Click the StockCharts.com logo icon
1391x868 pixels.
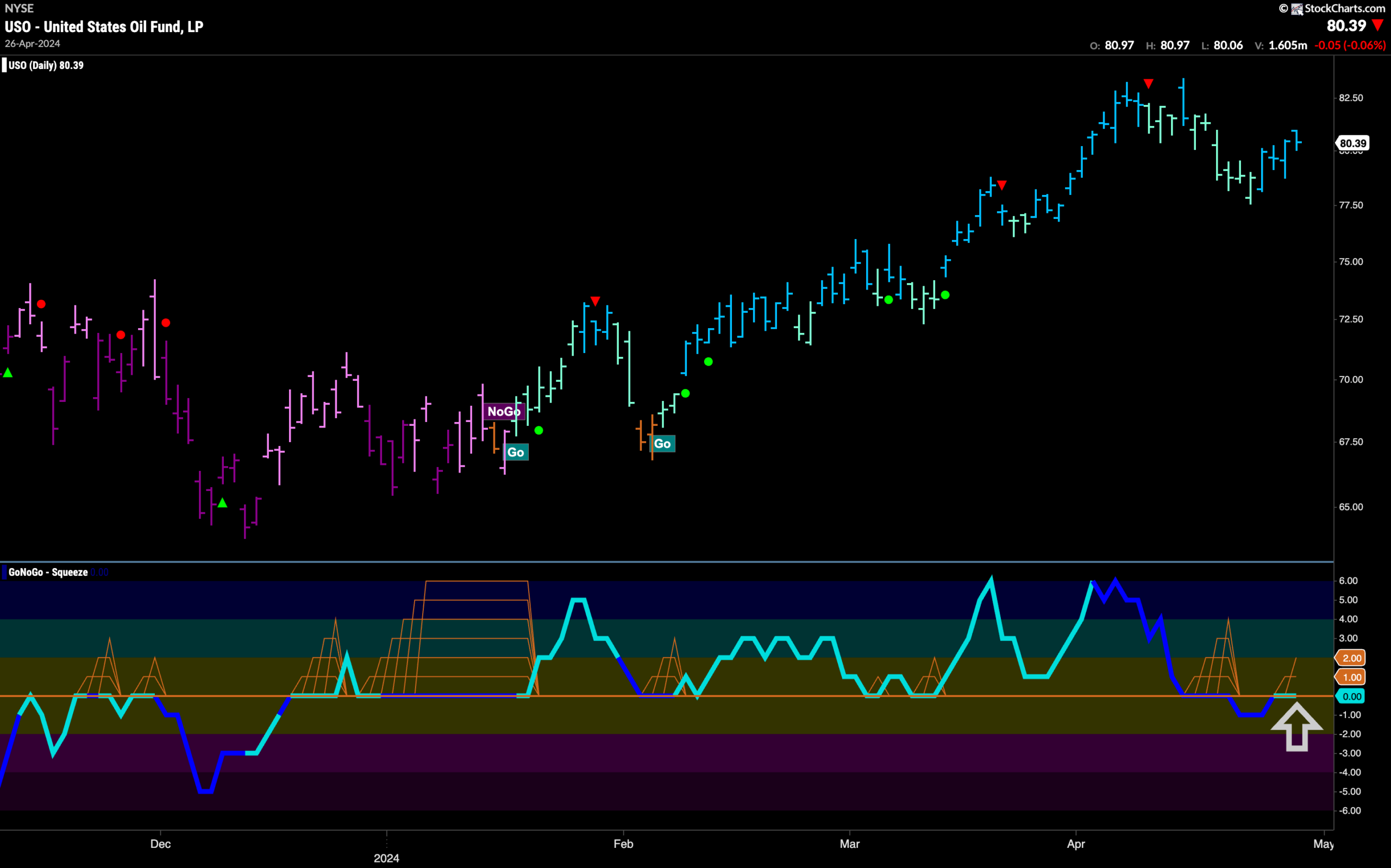click(x=1297, y=9)
